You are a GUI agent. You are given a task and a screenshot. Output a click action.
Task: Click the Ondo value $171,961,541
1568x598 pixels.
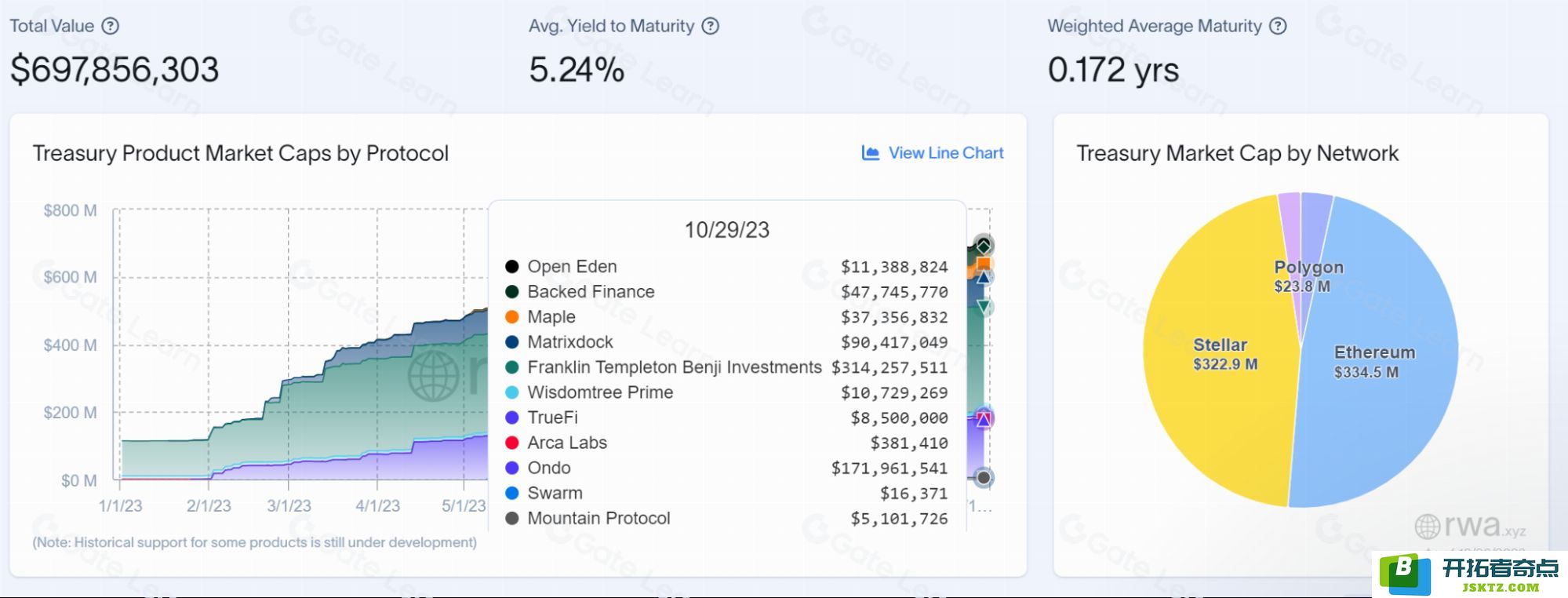pyautogui.click(x=890, y=469)
